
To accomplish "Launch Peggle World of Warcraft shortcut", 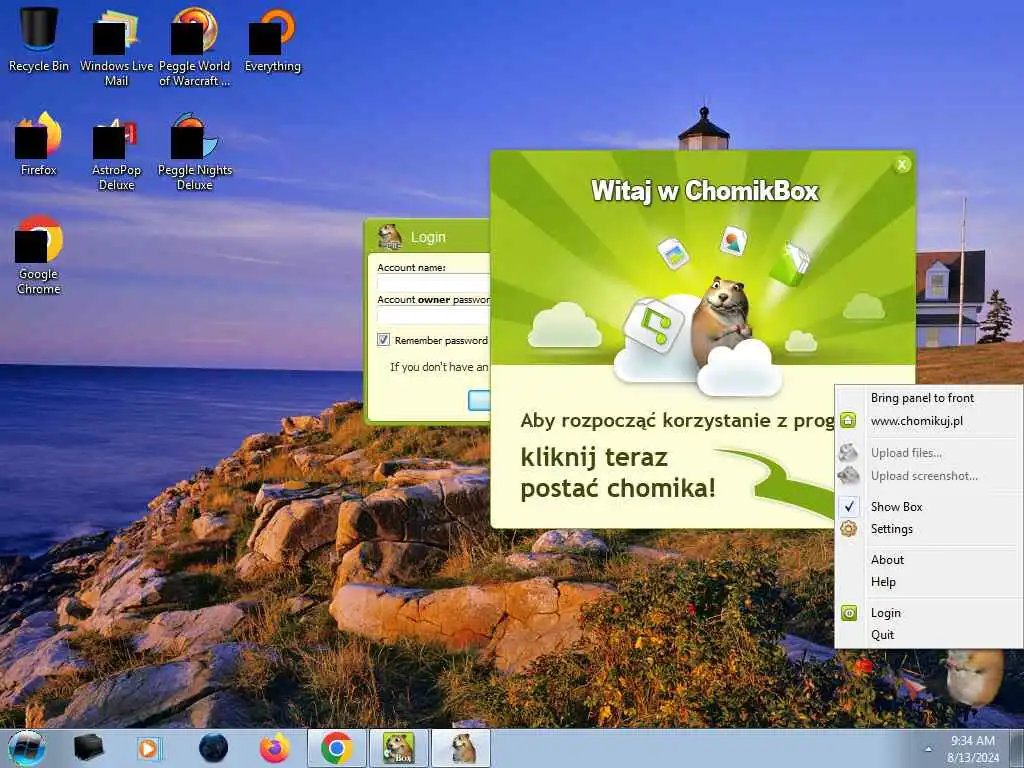I will pos(195,47).
